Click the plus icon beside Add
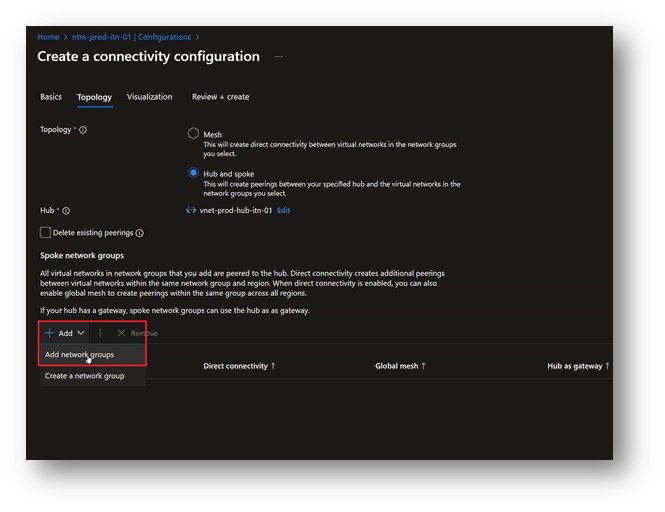This screenshot has width=665, height=512. [x=49, y=333]
